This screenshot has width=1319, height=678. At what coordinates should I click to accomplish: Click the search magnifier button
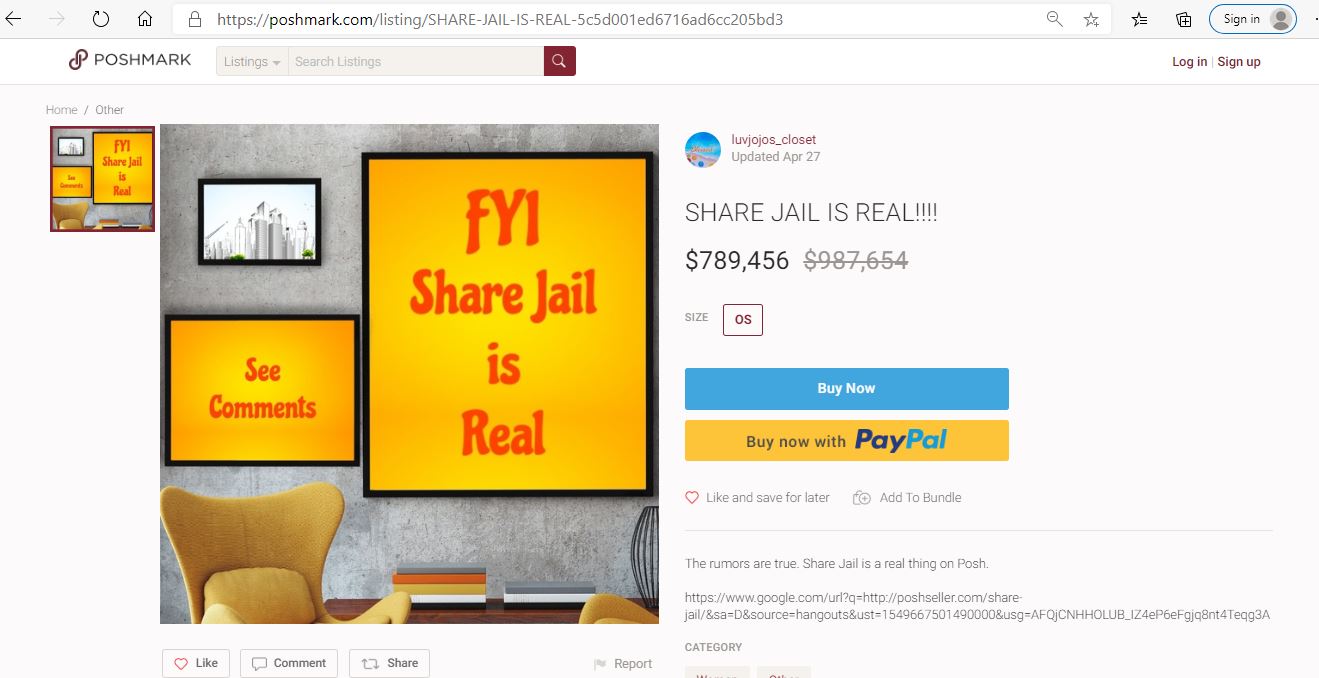[560, 61]
